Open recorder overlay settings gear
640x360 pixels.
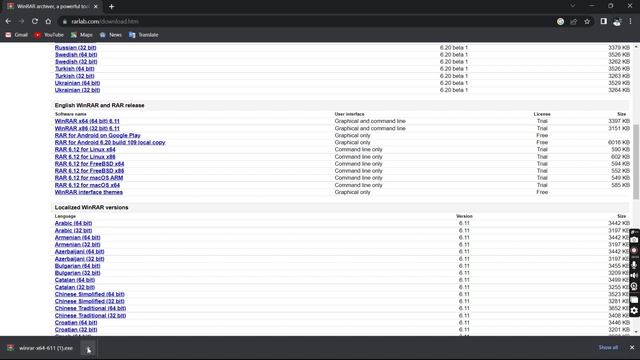click(x=634, y=311)
